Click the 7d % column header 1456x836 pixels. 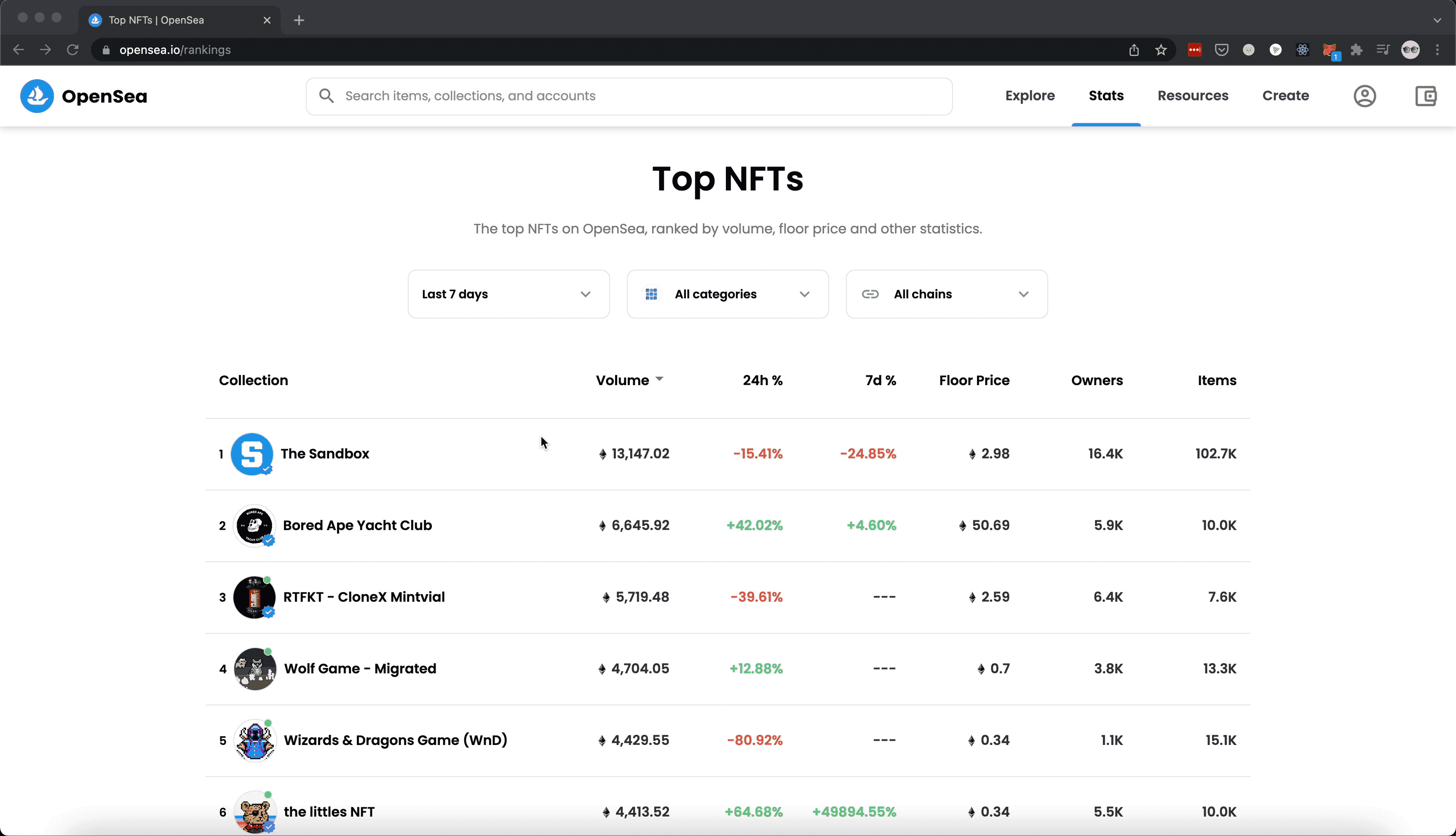pos(881,380)
